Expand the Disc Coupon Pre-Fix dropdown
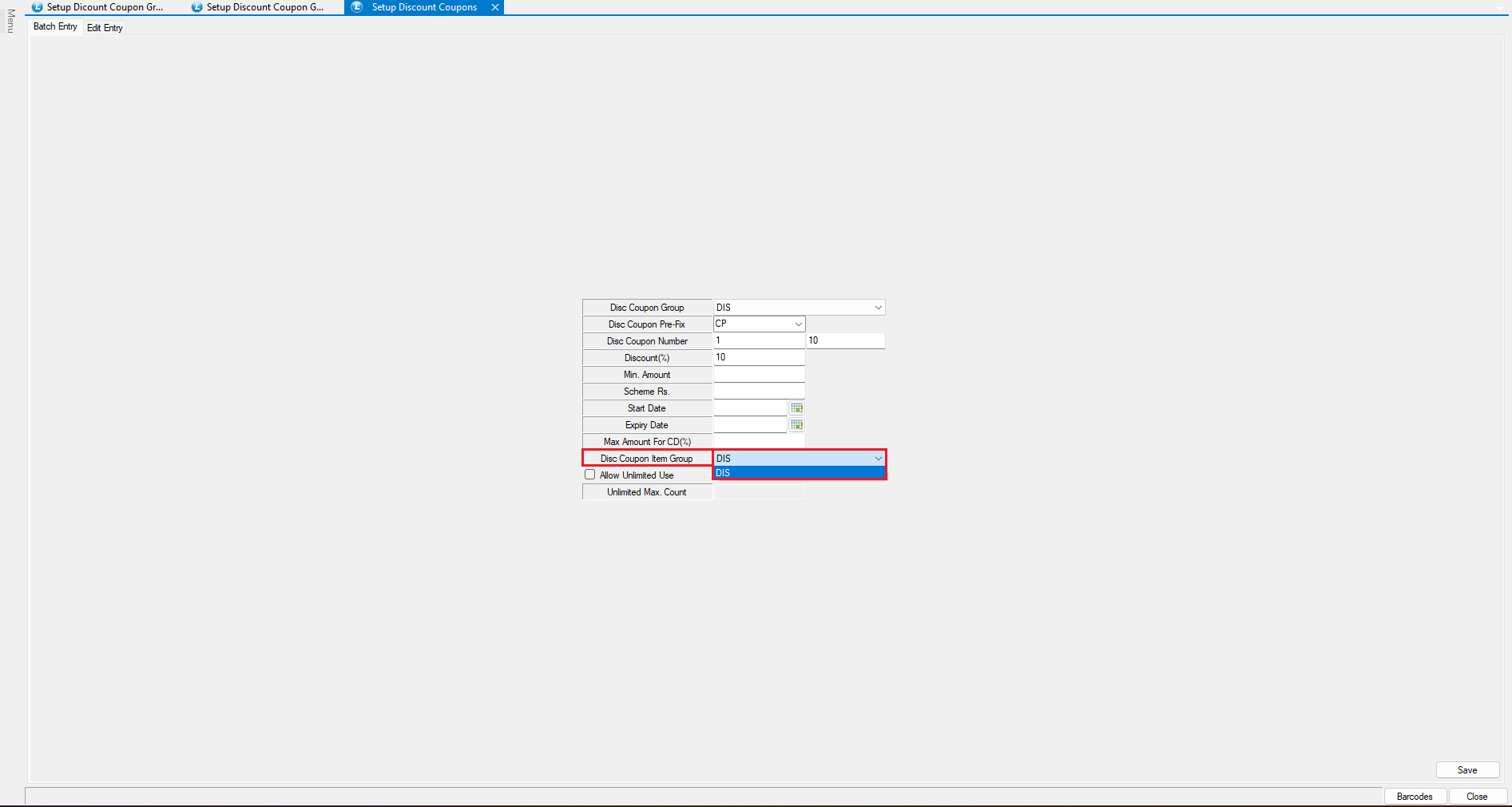 (798, 324)
